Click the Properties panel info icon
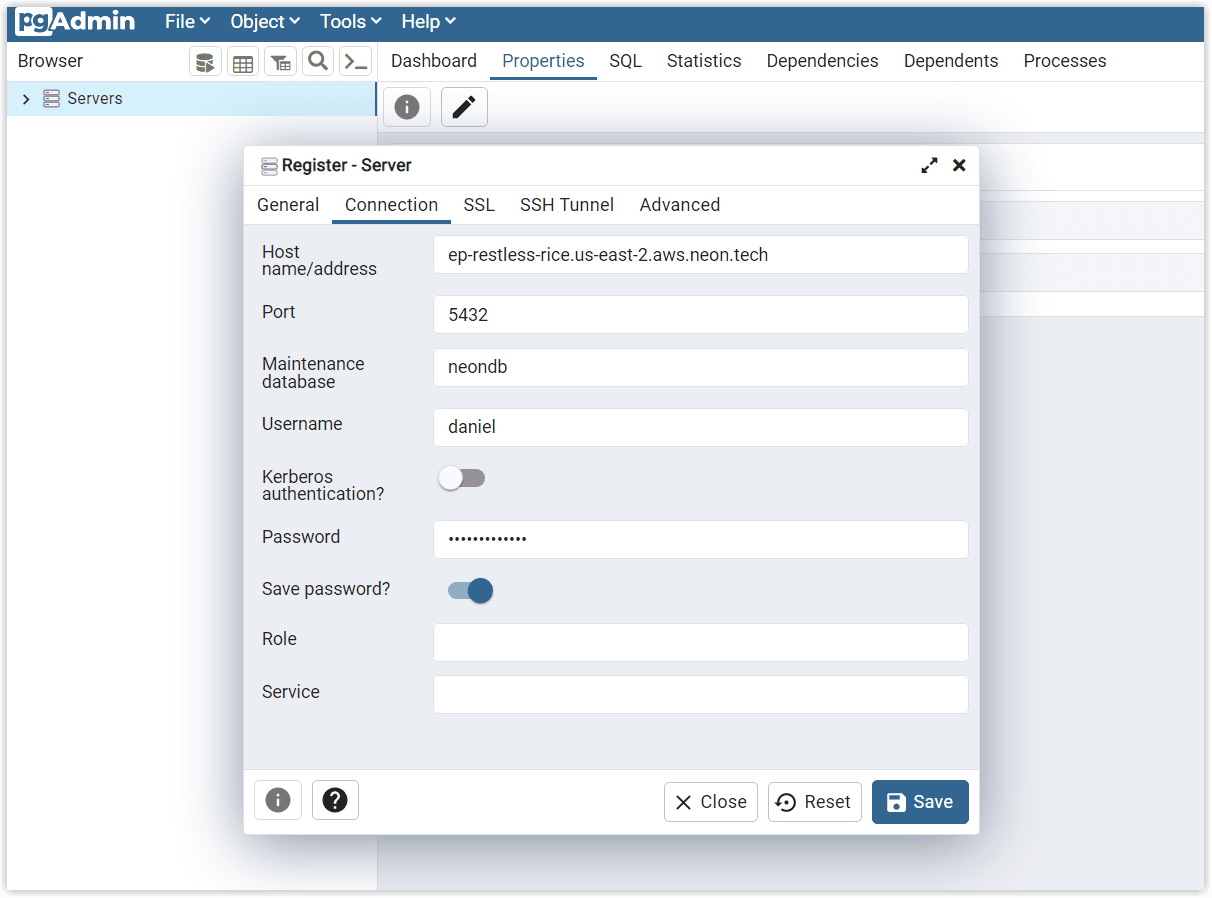This screenshot has width=1212, height=898. click(x=407, y=107)
